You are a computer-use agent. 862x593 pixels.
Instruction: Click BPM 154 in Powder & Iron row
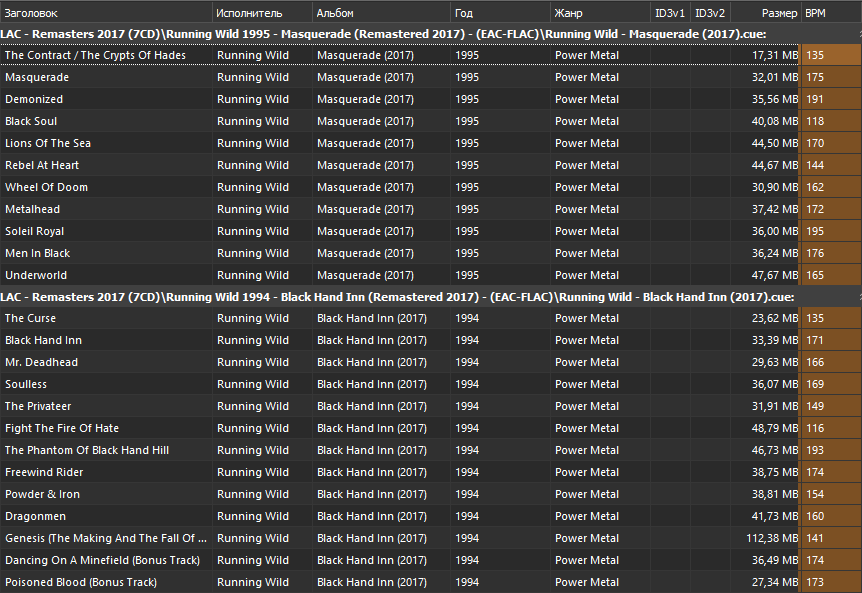pyautogui.click(x=815, y=494)
